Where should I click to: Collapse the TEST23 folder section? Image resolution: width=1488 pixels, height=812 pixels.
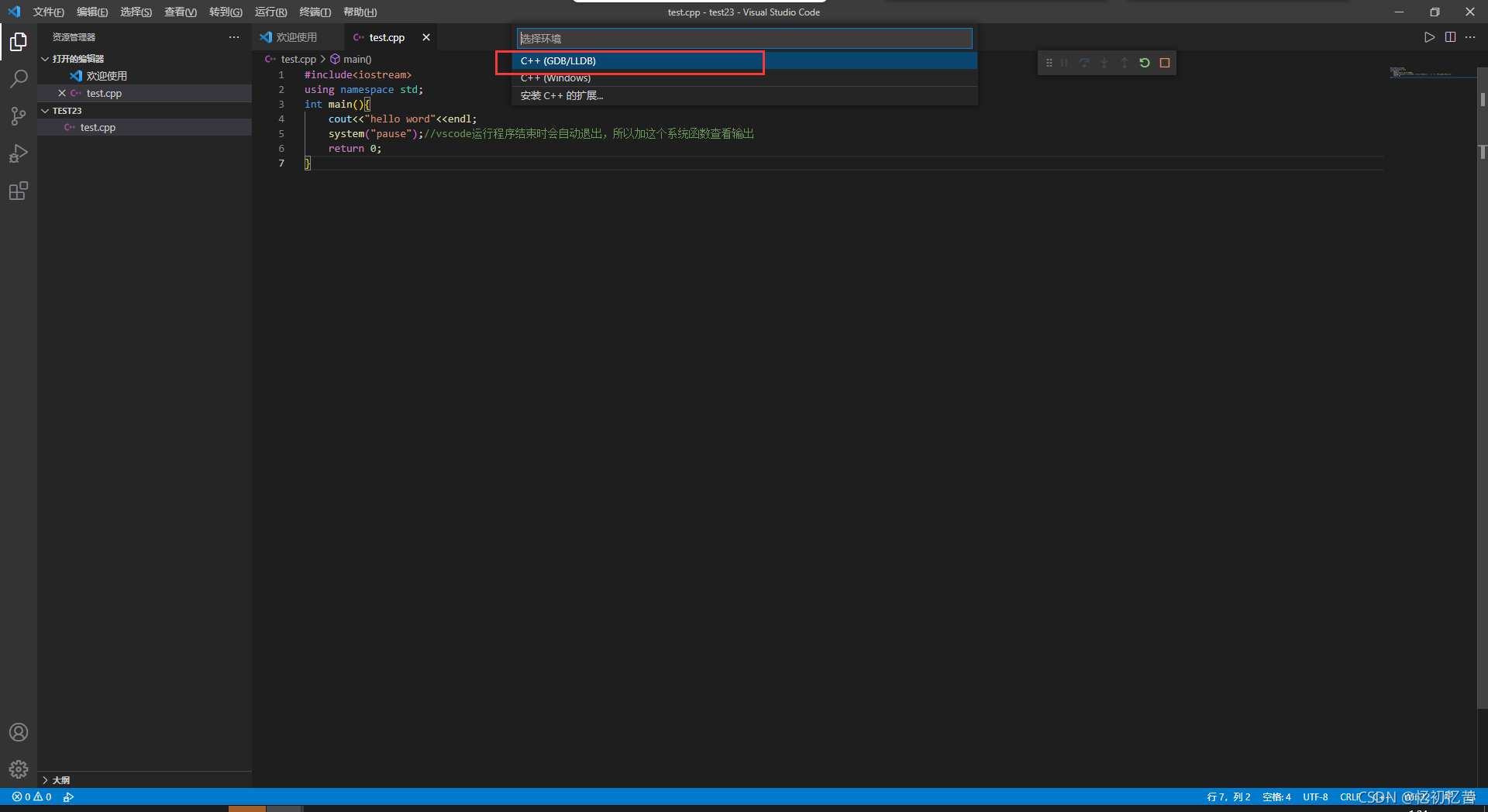pos(45,111)
